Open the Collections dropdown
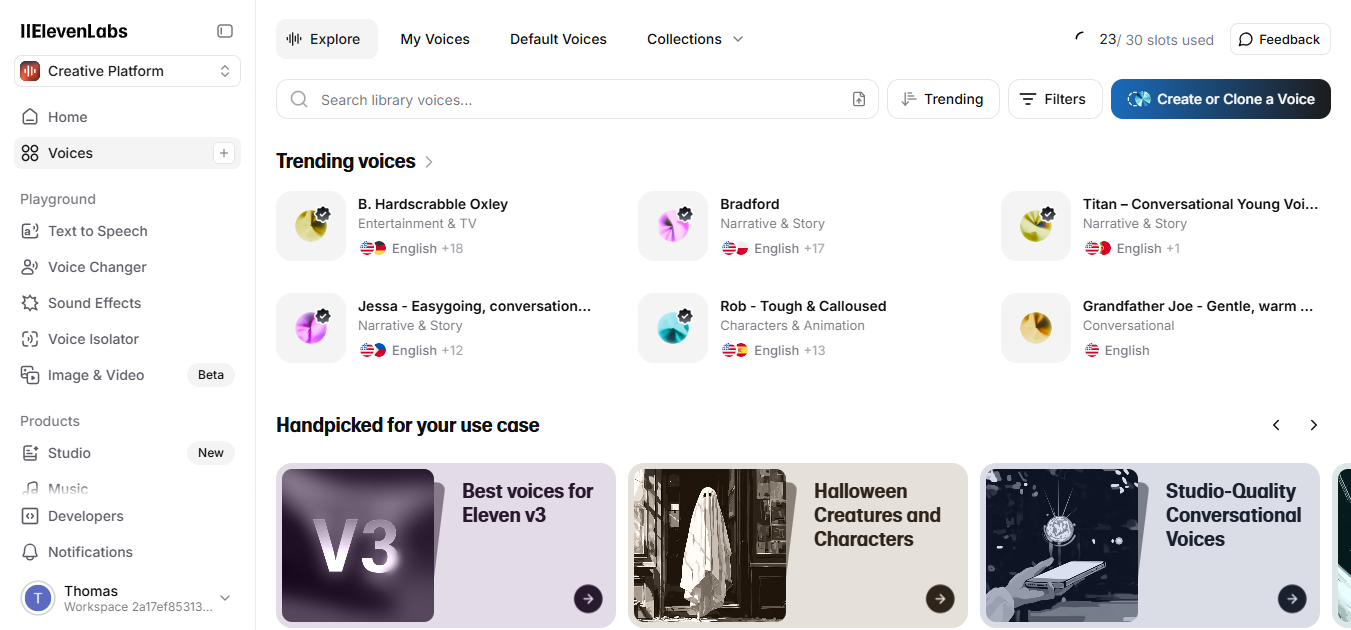The width and height of the screenshot is (1351, 630). (695, 39)
